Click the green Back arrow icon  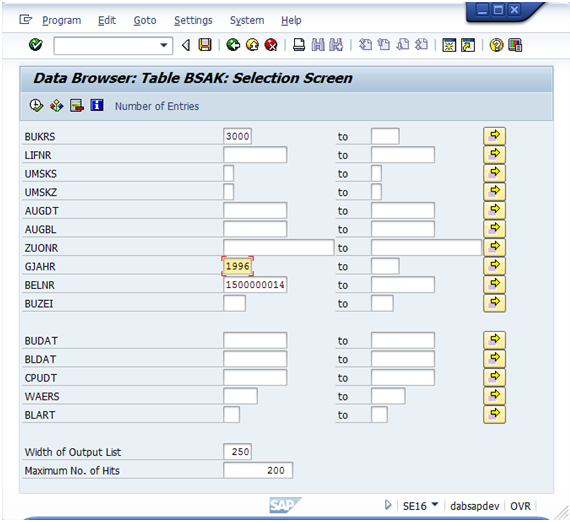[x=233, y=45]
